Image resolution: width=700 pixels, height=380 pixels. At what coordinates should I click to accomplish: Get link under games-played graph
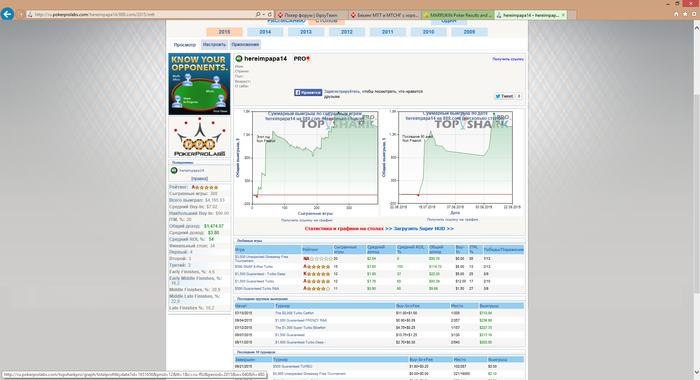coord(307,220)
